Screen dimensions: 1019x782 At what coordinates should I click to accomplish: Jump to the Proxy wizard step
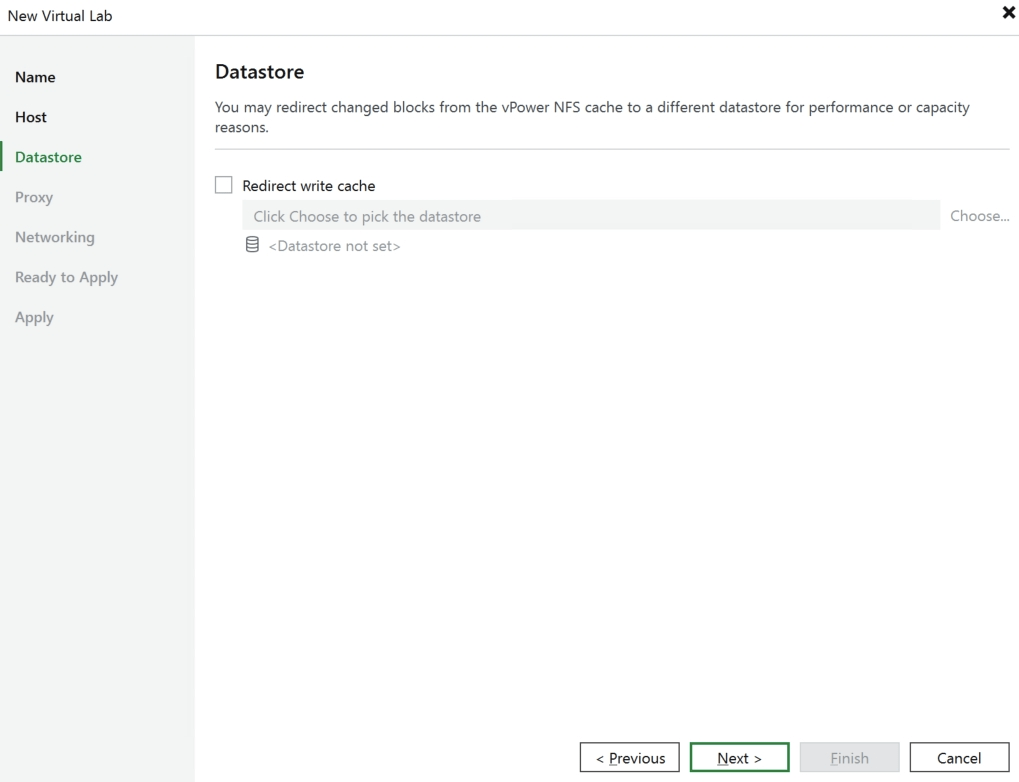[x=34, y=198]
